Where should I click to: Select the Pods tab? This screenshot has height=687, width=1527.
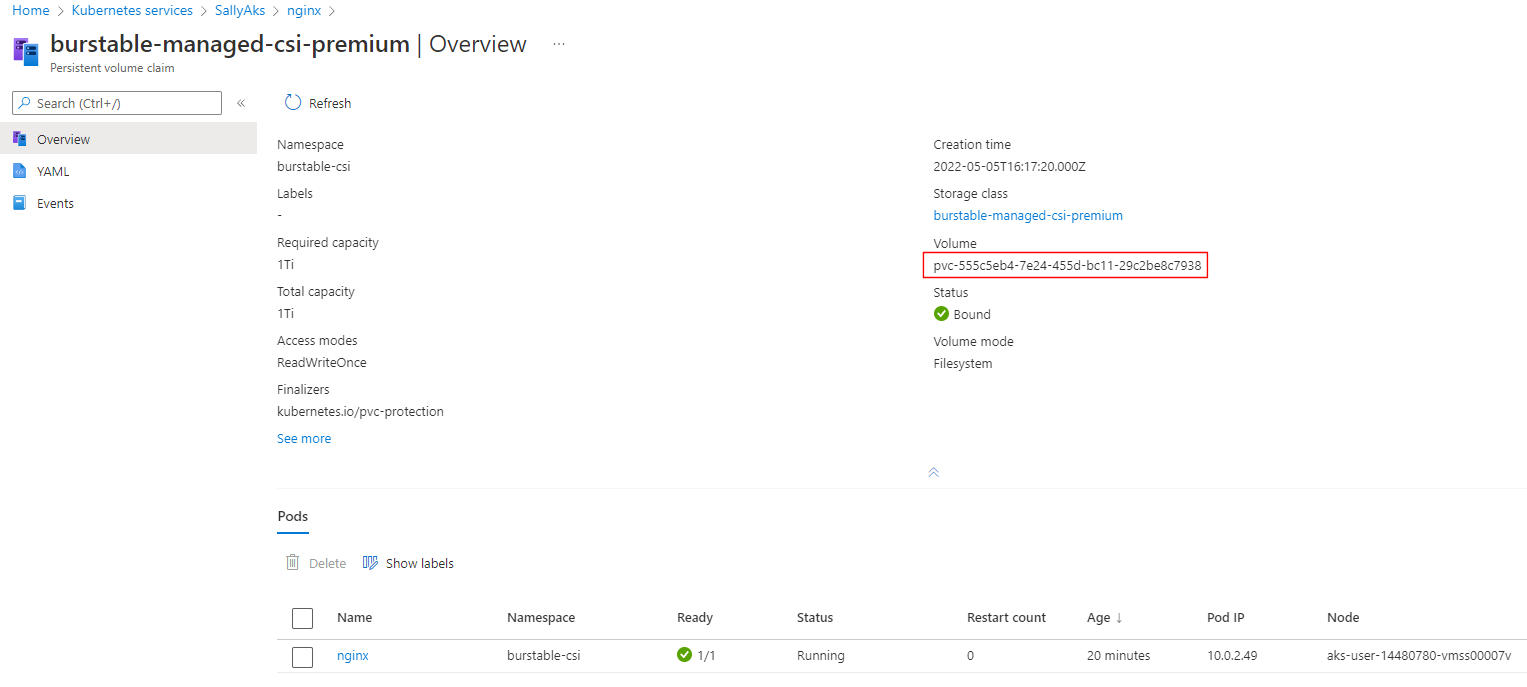pyautogui.click(x=293, y=517)
